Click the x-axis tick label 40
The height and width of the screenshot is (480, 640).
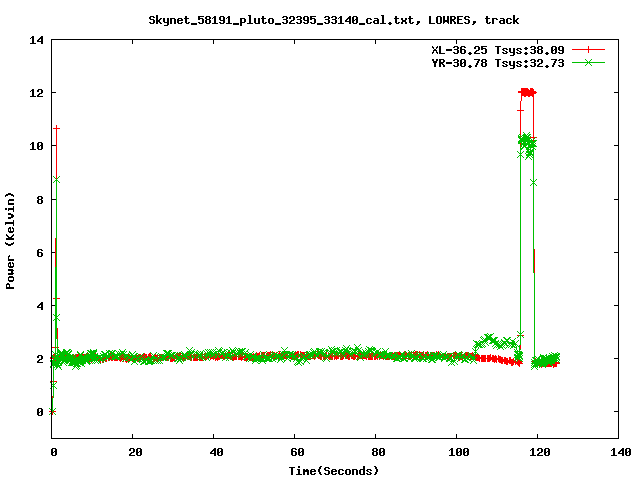pyautogui.click(x=216, y=452)
